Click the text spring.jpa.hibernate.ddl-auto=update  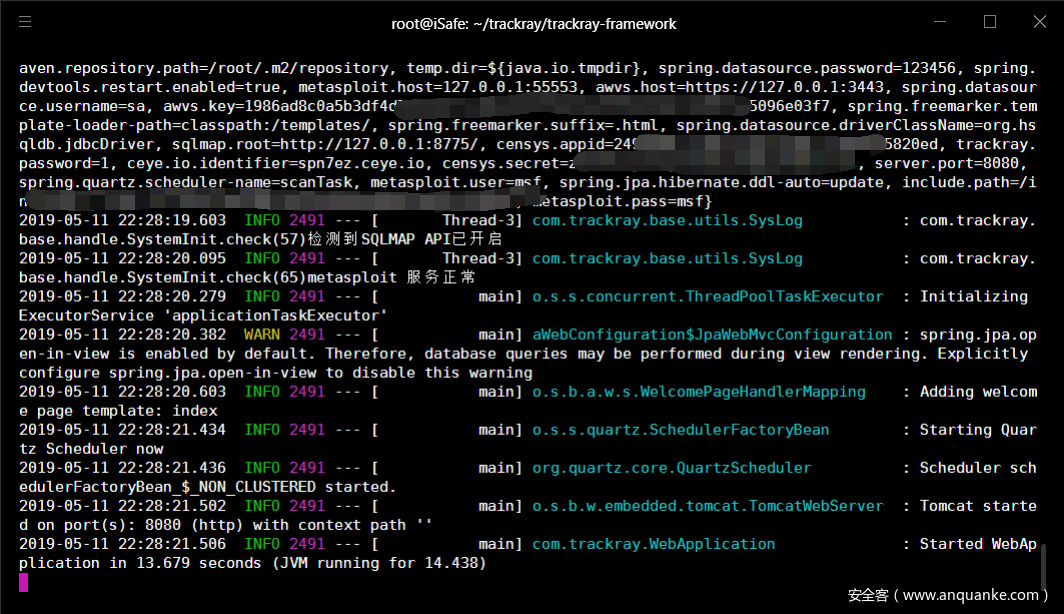tap(721, 183)
